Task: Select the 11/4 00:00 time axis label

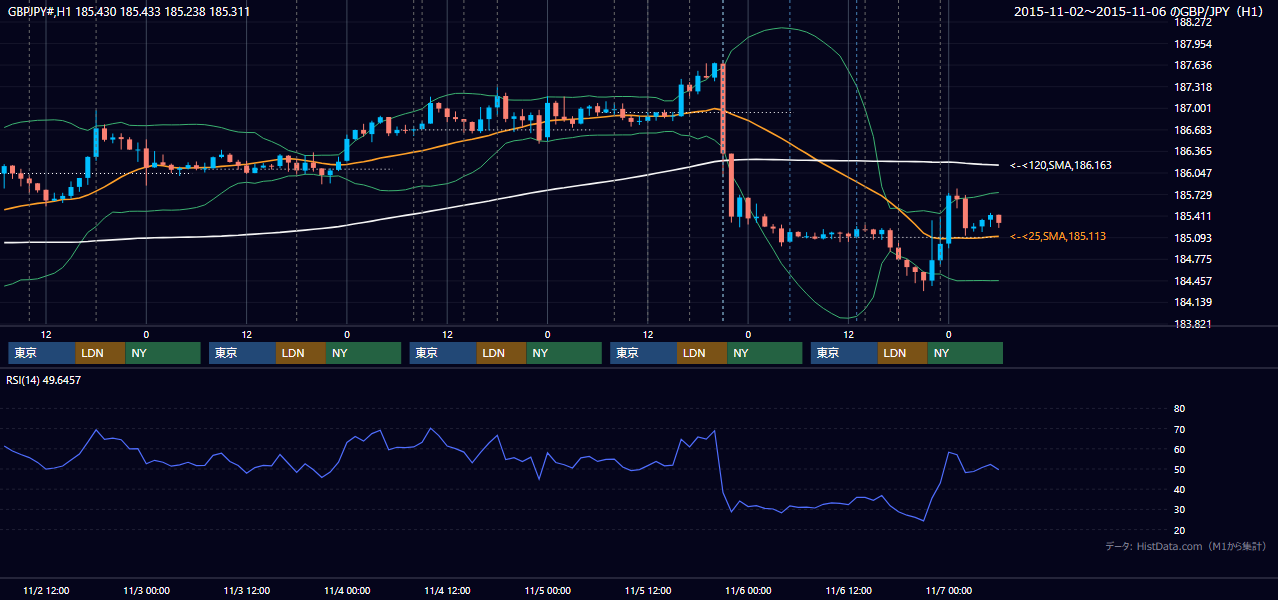Action: tap(347, 590)
